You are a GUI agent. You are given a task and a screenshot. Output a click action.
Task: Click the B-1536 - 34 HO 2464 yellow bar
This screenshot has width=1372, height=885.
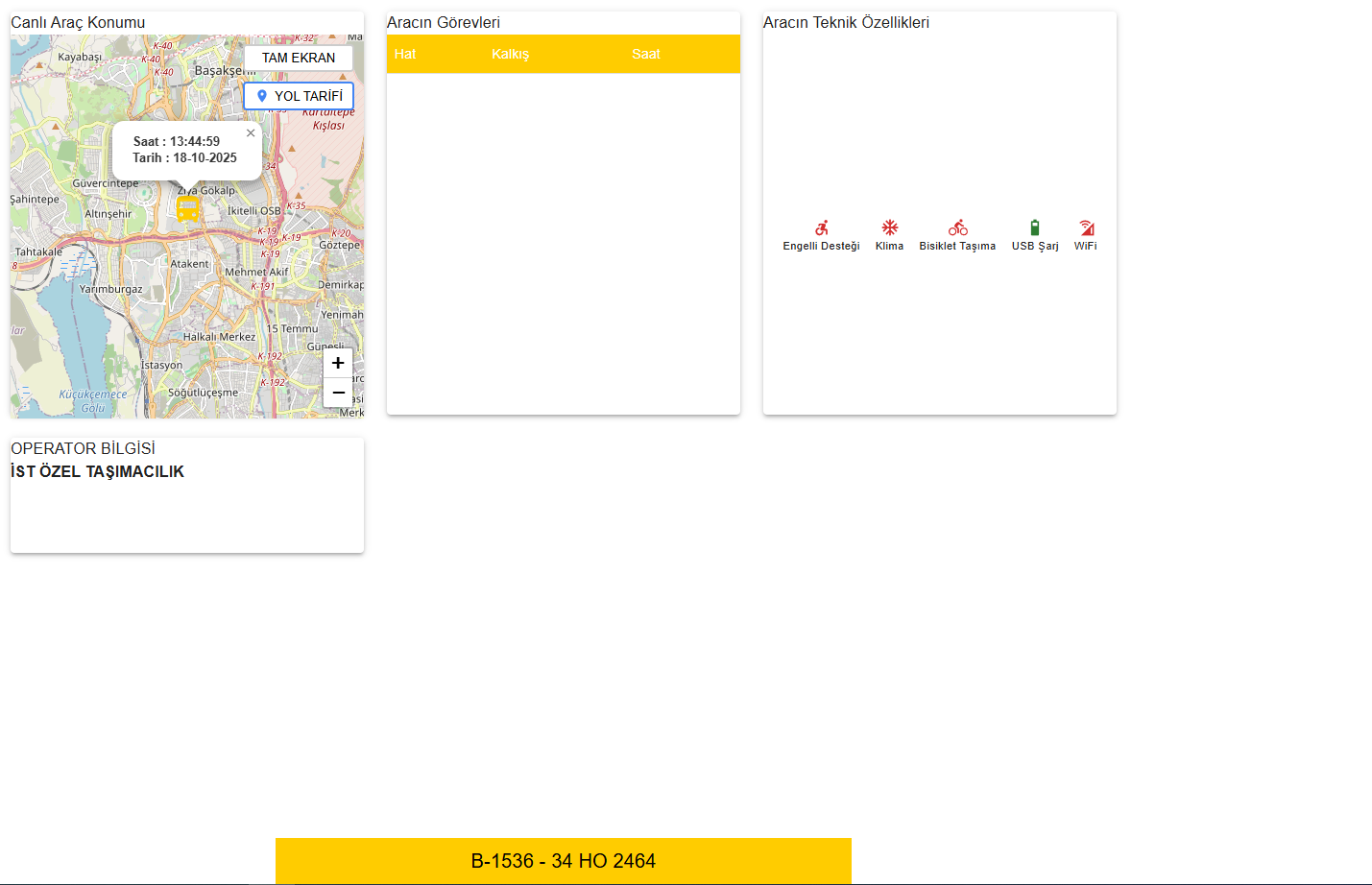tap(564, 861)
